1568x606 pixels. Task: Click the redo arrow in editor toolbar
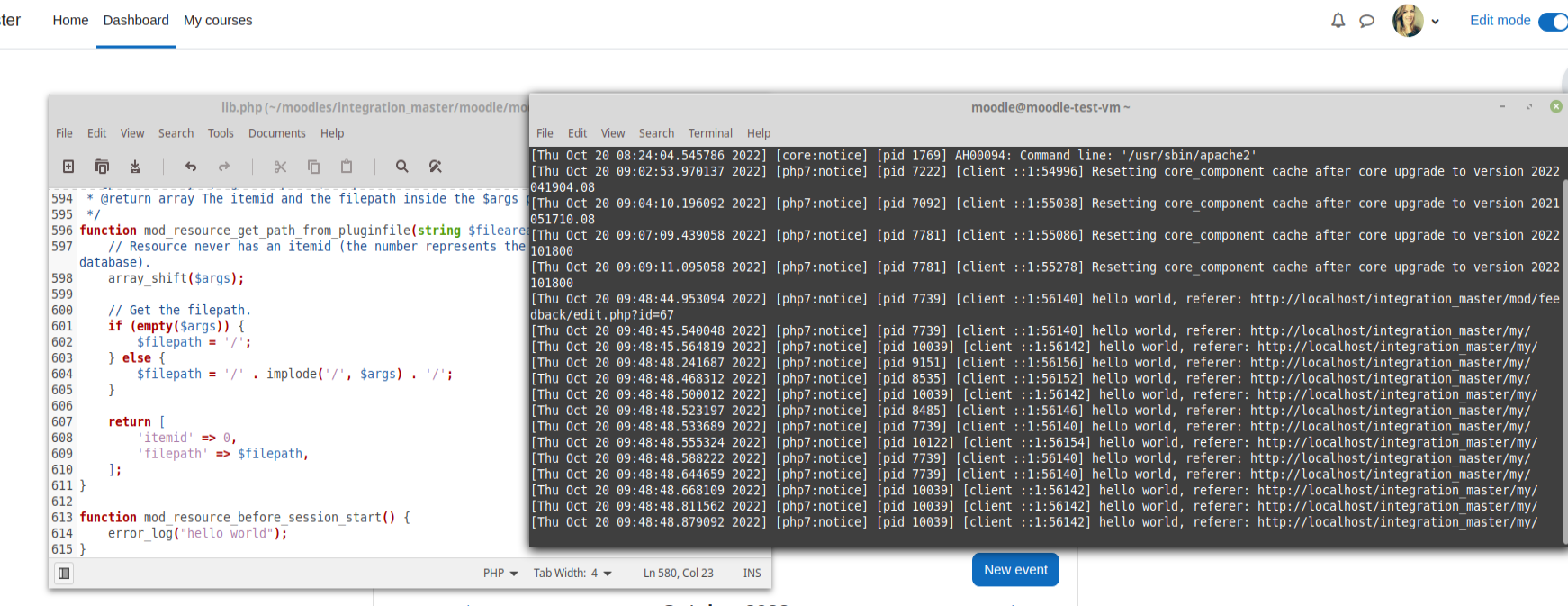pos(224,167)
